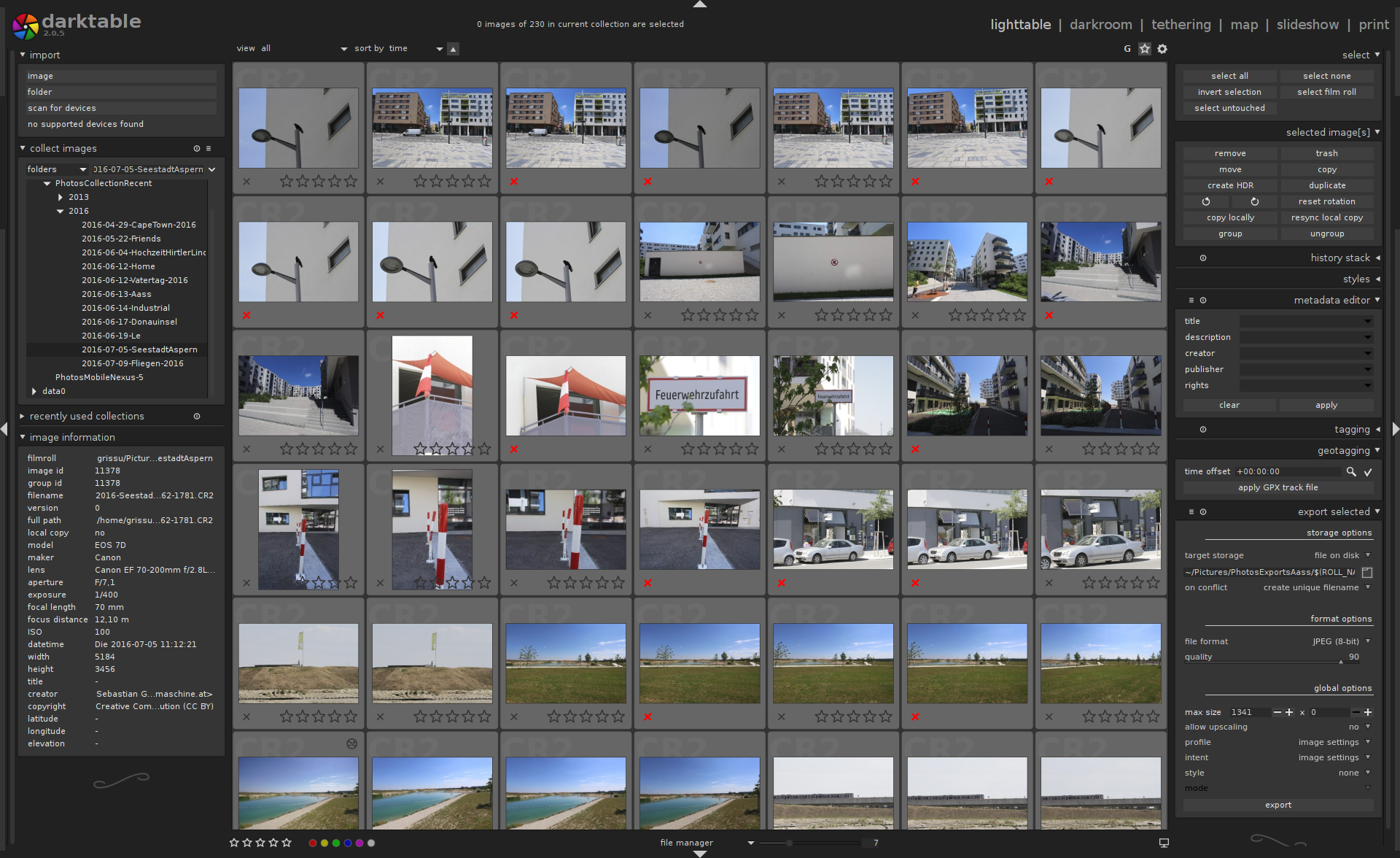Viewport: 1400px width, 858px height.
Task: Open preferences with the gear icon
Action: click(x=1162, y=49)
